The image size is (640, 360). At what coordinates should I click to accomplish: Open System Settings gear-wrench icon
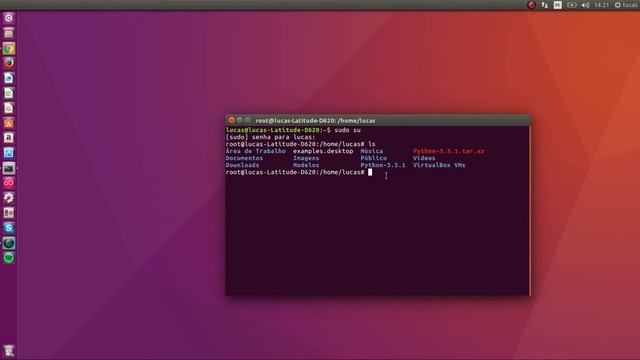tap(9, 198)
